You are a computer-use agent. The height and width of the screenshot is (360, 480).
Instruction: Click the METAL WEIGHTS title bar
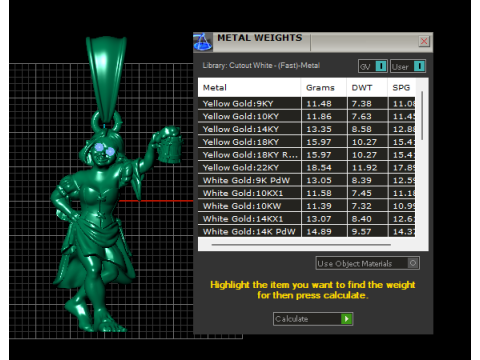tap(313, 42)
